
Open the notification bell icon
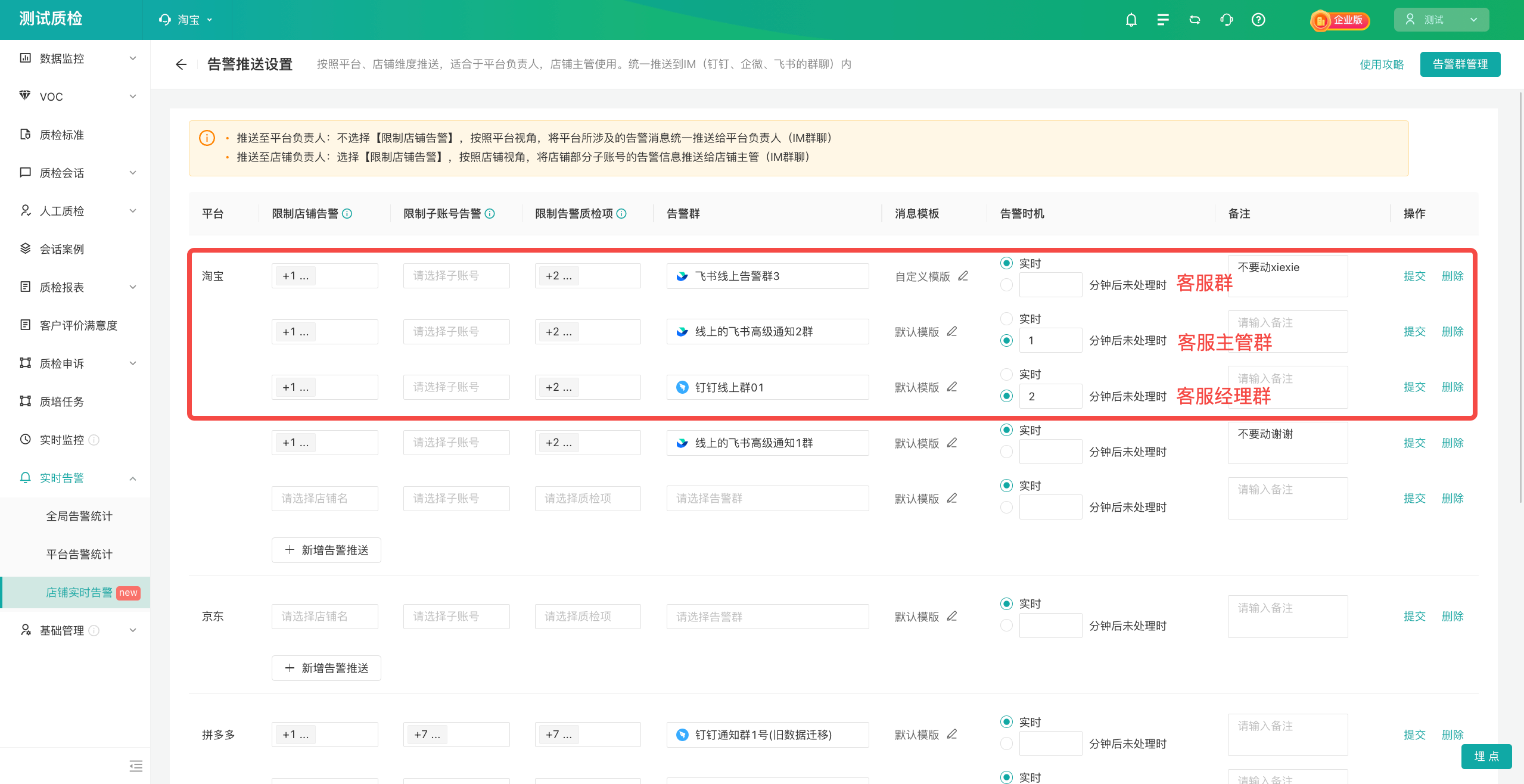pyautogui.click(x=1131, y=20)
